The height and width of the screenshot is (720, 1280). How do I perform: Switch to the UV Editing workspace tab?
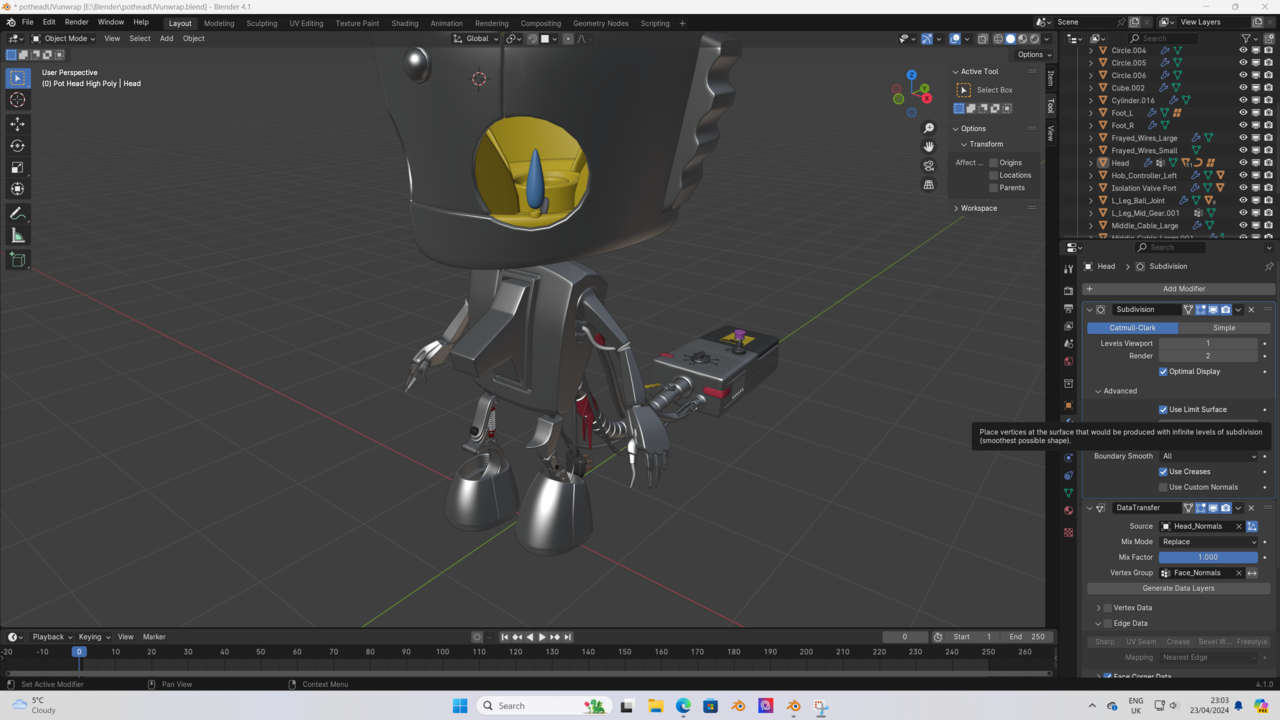[306, 23]
